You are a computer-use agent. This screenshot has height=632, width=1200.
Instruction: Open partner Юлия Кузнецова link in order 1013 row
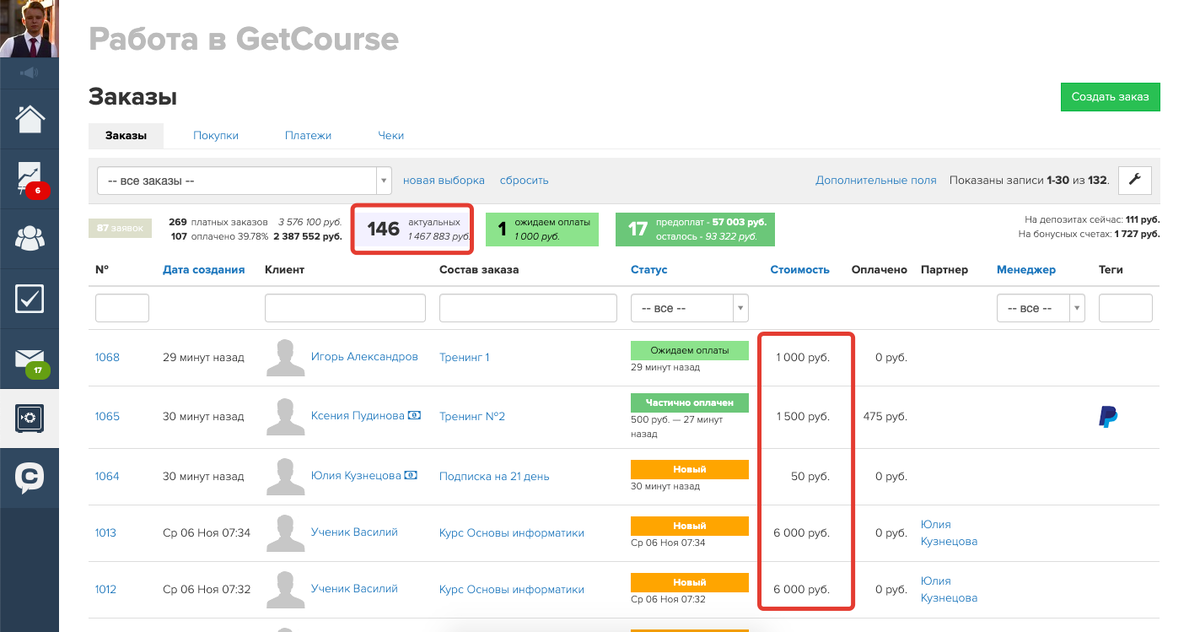coord(949,533)
